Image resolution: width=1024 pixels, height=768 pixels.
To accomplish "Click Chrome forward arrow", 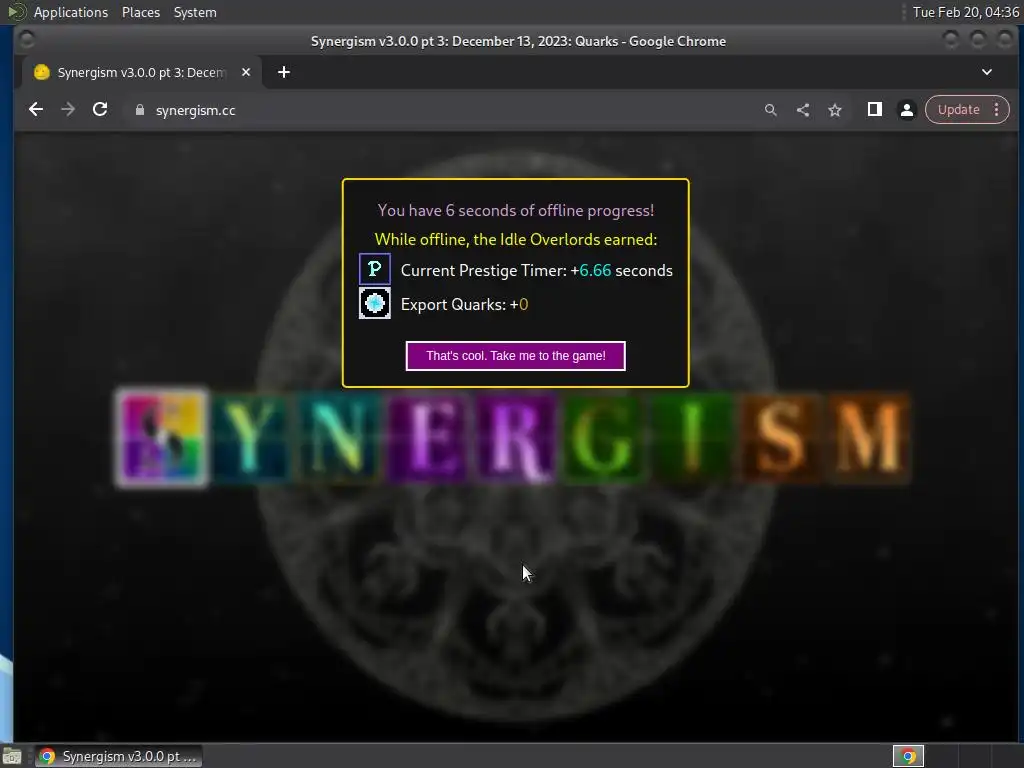I will [x=68, y=110].
